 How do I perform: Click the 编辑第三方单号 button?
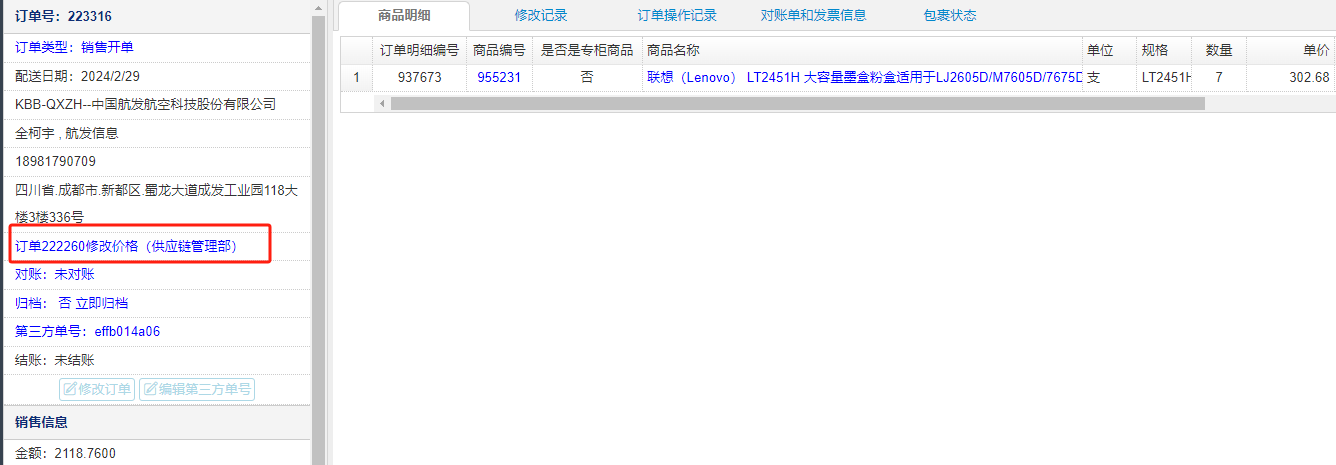[197, 389]
